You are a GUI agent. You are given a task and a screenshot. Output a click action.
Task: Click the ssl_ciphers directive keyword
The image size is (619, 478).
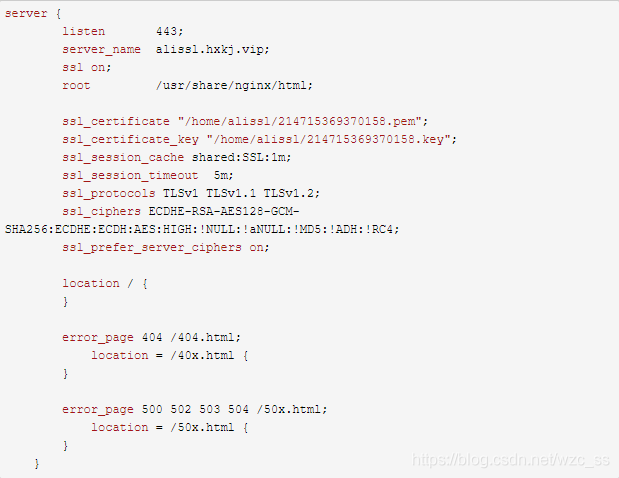[101, 212]
